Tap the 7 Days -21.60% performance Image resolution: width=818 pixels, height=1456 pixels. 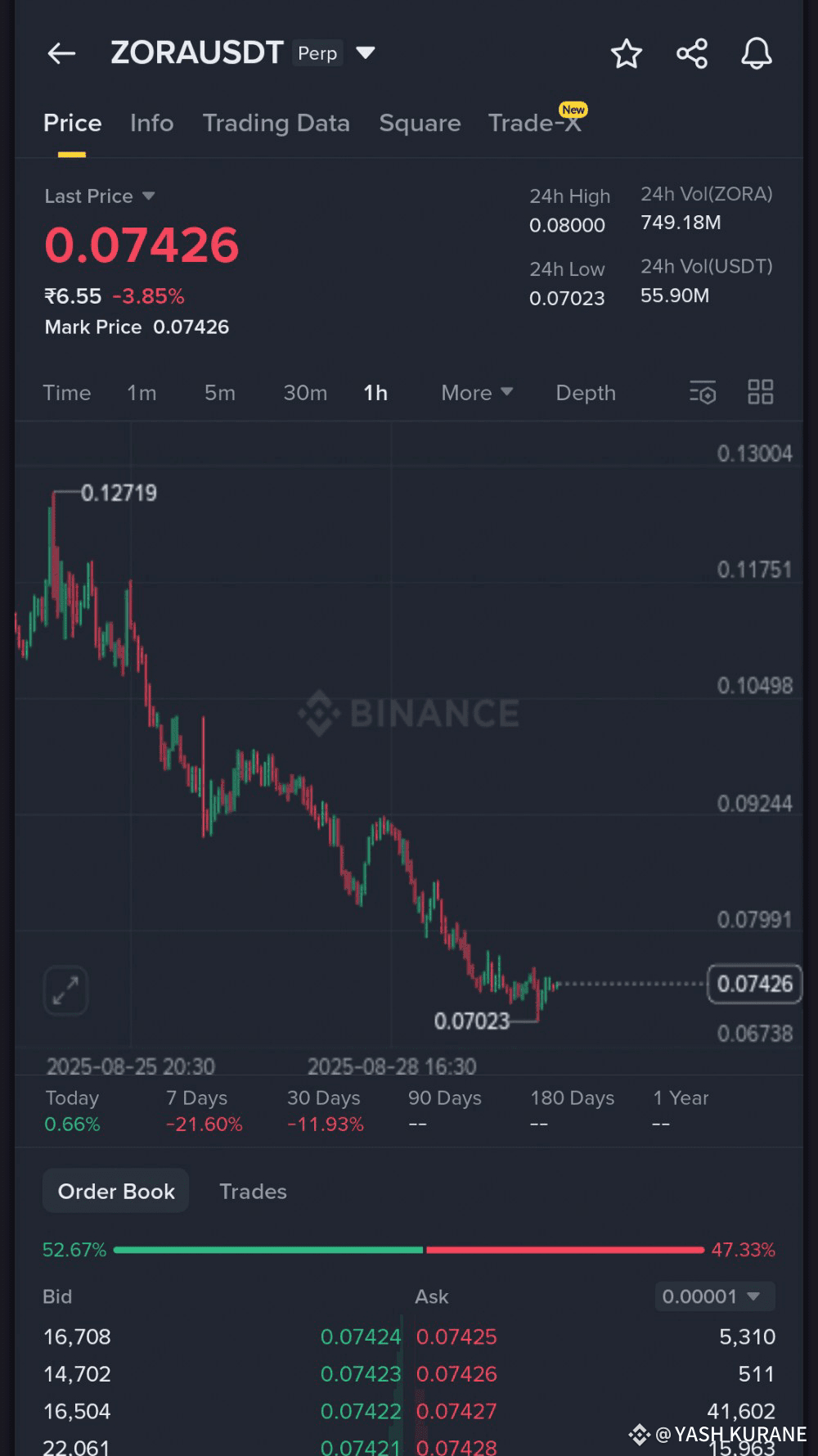tap(204, 1111)
